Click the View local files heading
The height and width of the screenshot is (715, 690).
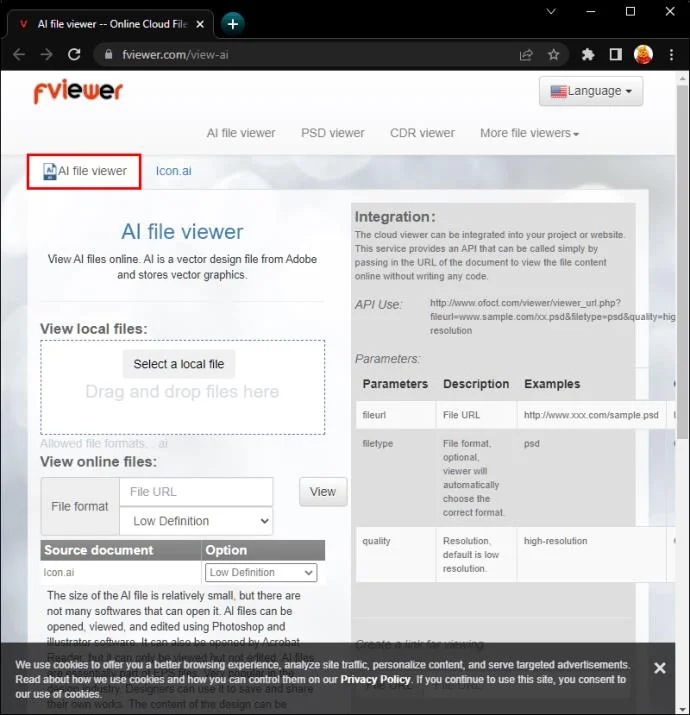pyautogui.click(x=94, y=329)
